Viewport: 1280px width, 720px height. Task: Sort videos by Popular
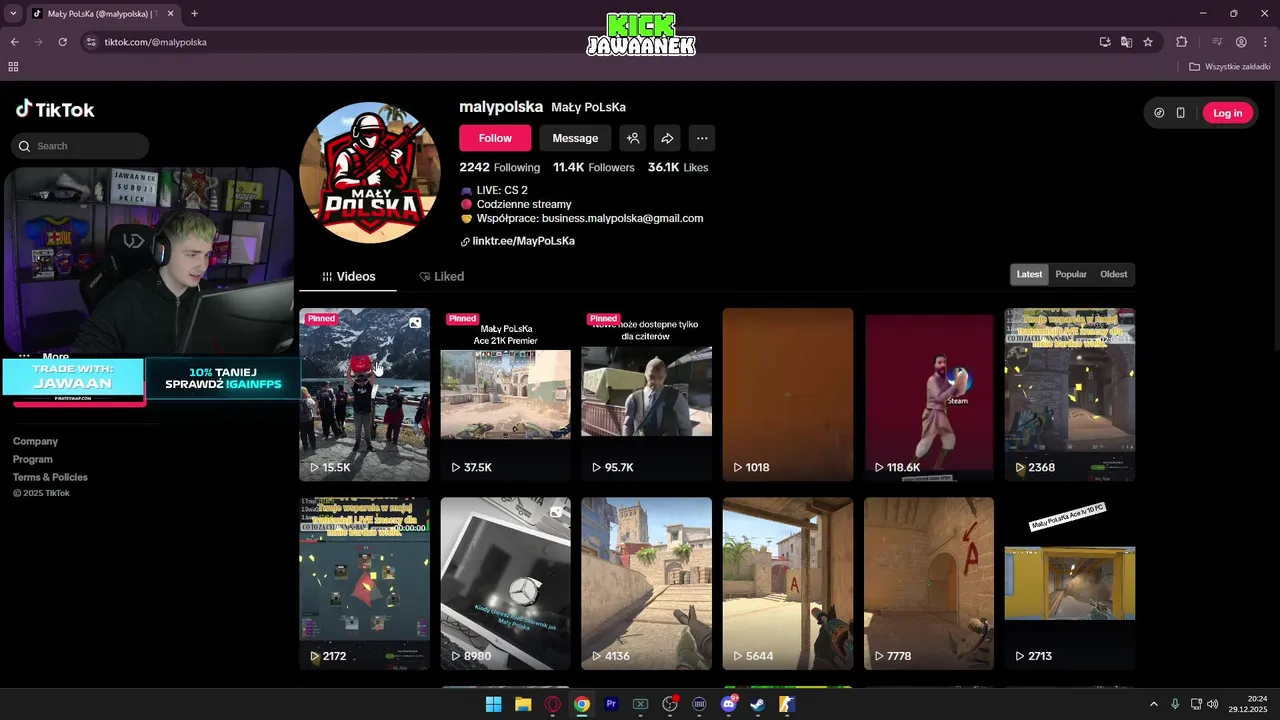[1071, 274]
